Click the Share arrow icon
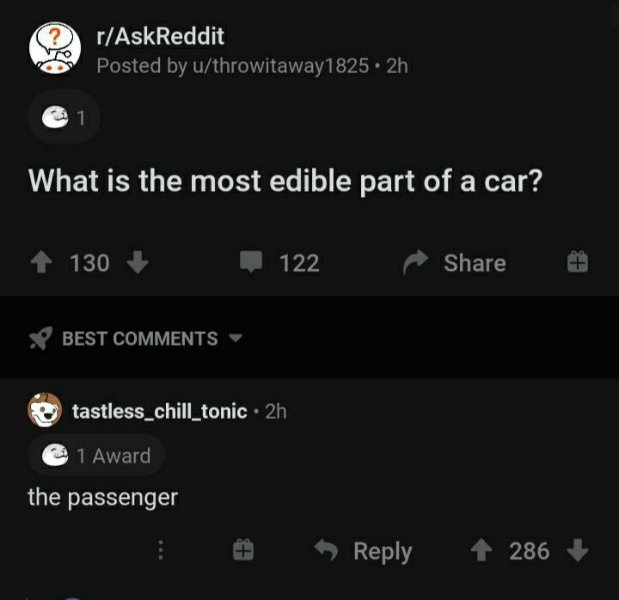 click(x=415, y=262)
